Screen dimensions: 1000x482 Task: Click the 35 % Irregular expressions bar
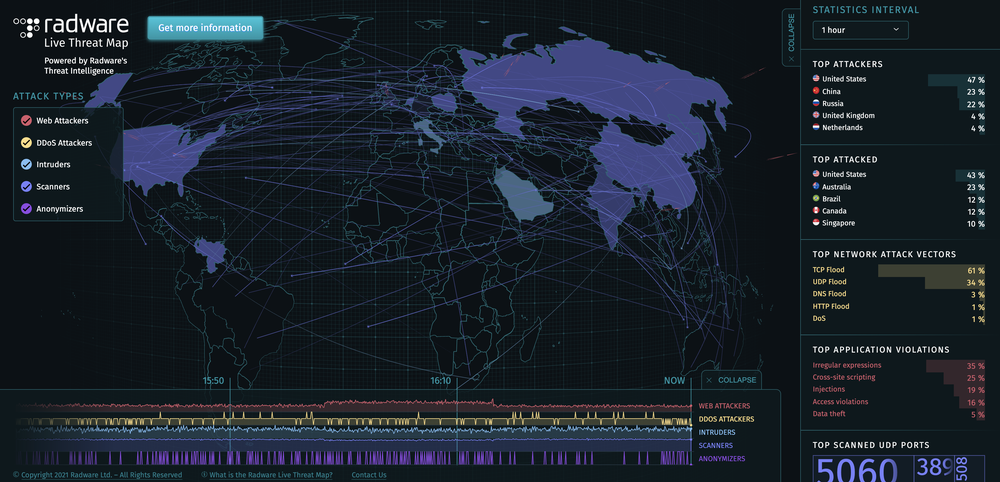pyautogui.click(x=956, y=366)
